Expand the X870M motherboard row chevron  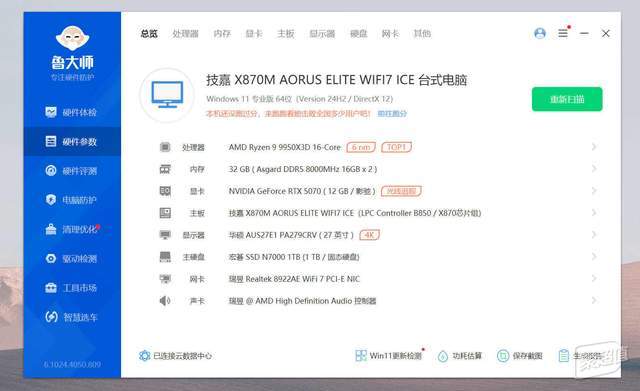point(594,213)
